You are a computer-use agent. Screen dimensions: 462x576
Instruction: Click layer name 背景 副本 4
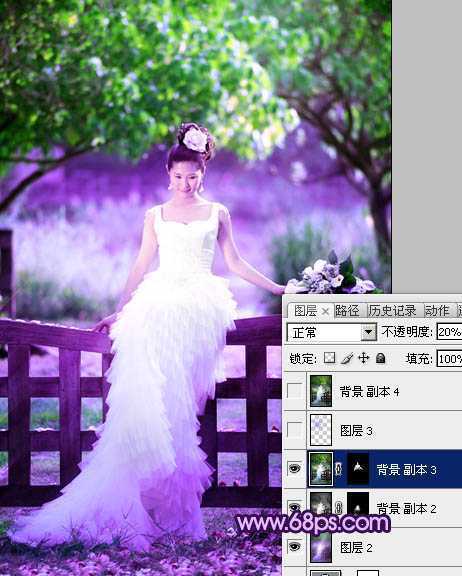click(369, 392)
